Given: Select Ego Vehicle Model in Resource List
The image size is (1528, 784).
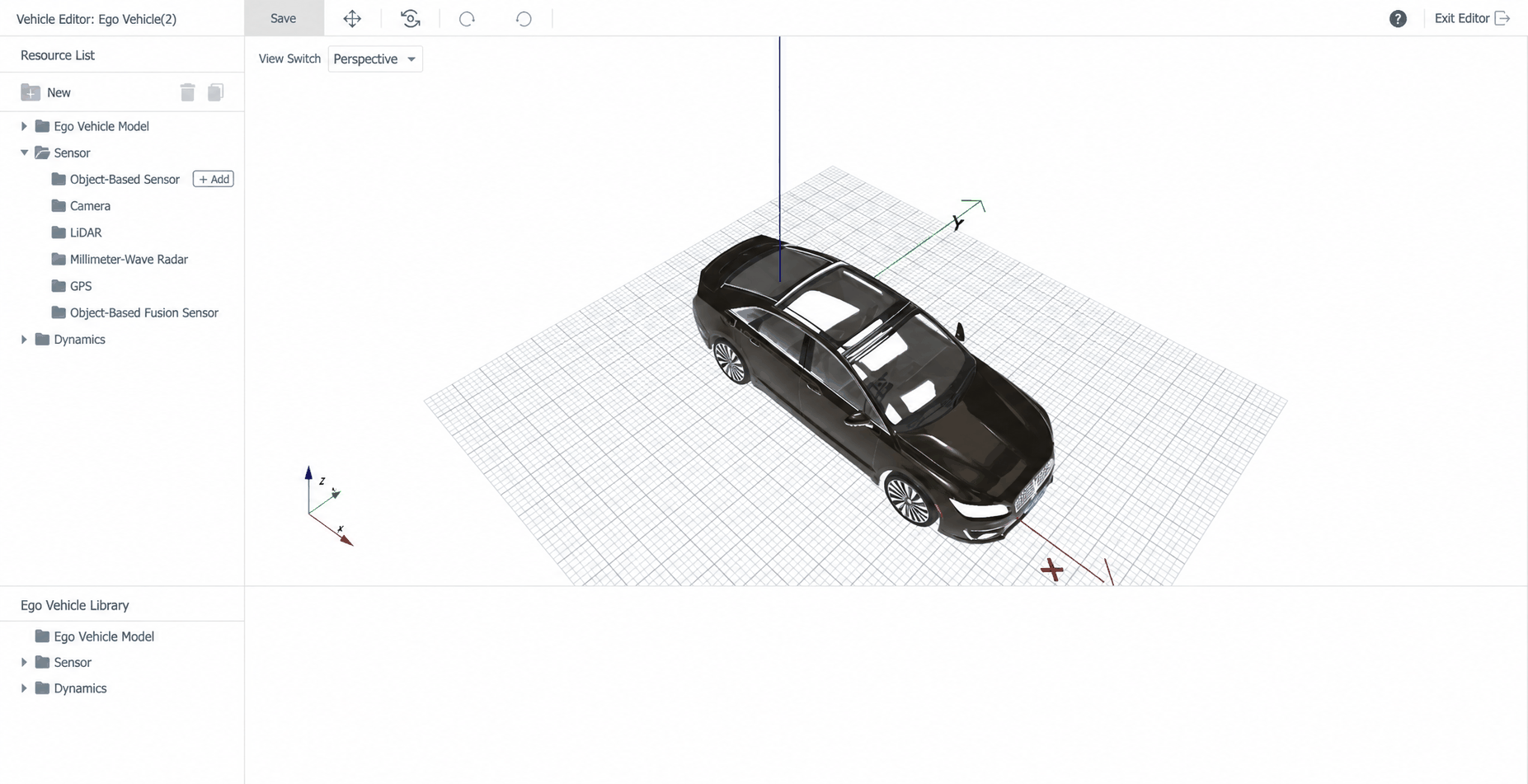Looking at the screenshot, I should click(92, 126).
